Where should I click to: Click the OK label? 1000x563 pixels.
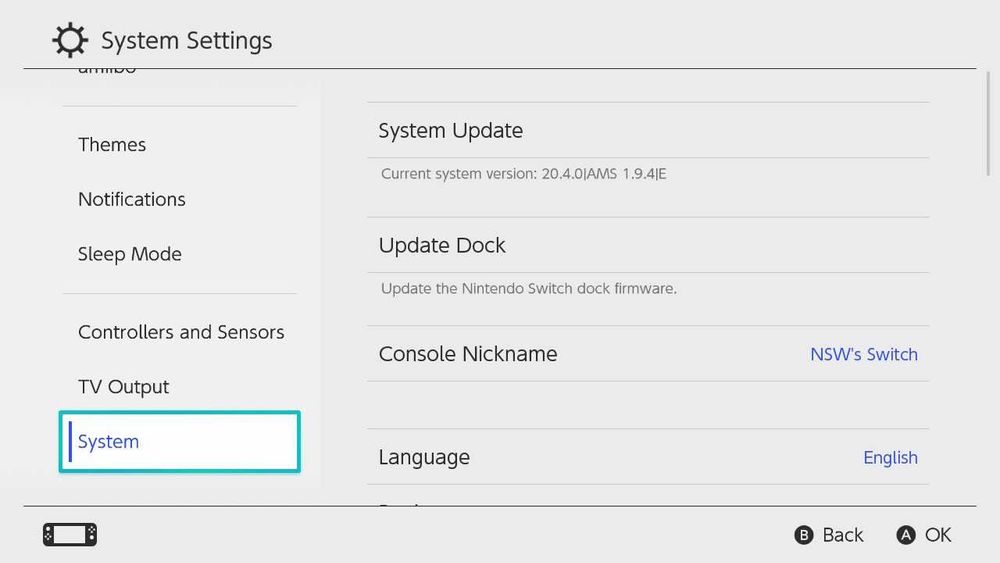(937, 535)
